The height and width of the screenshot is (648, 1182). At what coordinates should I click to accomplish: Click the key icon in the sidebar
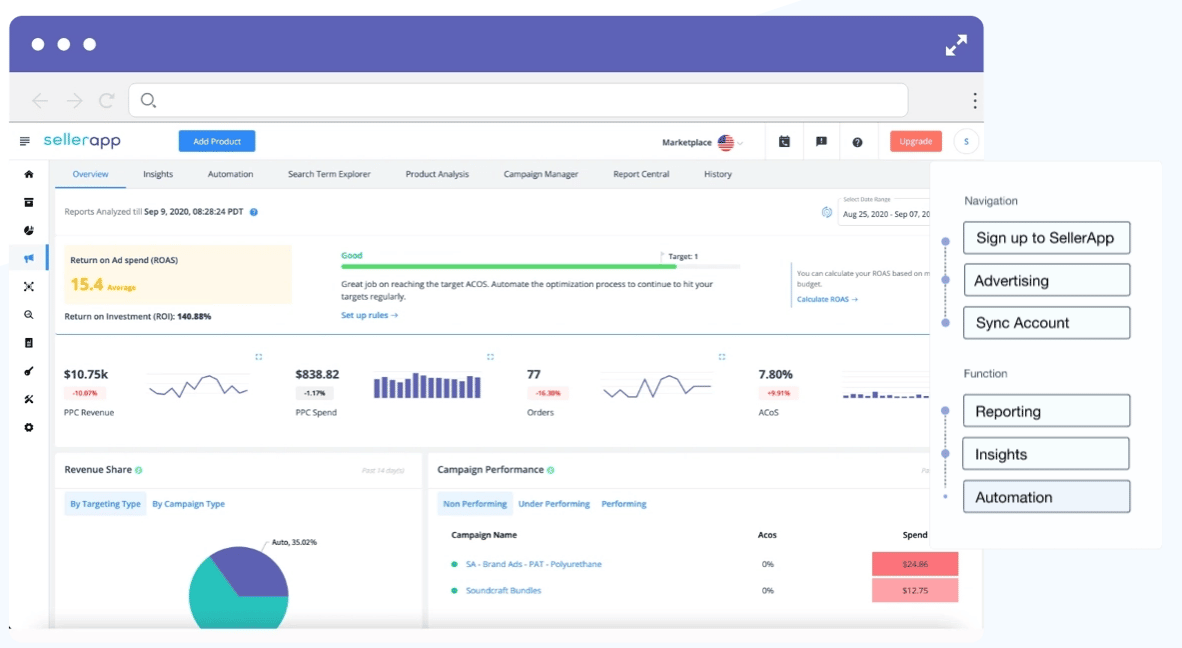click(x=29, y=371)
